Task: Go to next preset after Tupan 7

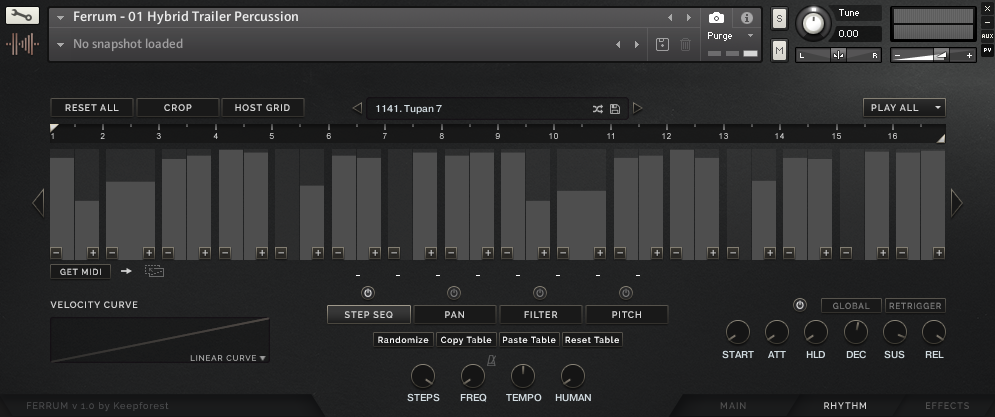Action: [x=637, y=108]
